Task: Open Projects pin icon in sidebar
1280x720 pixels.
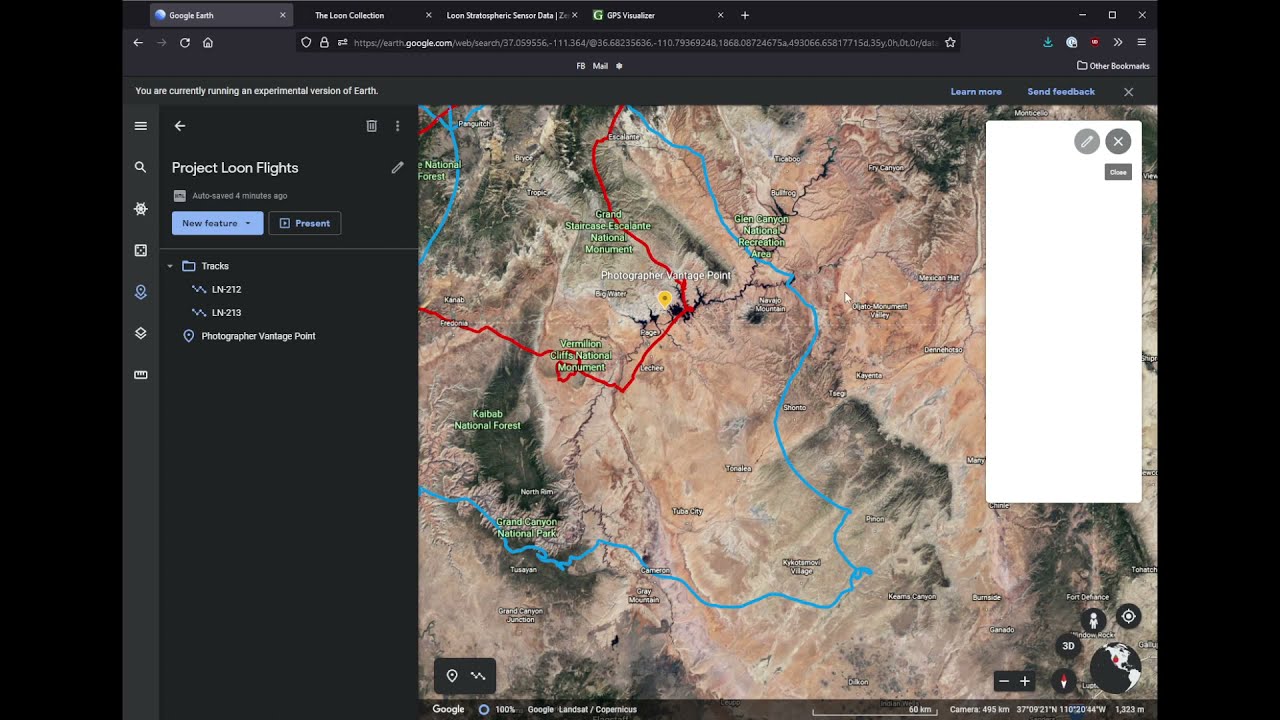Action: point(140,292)
